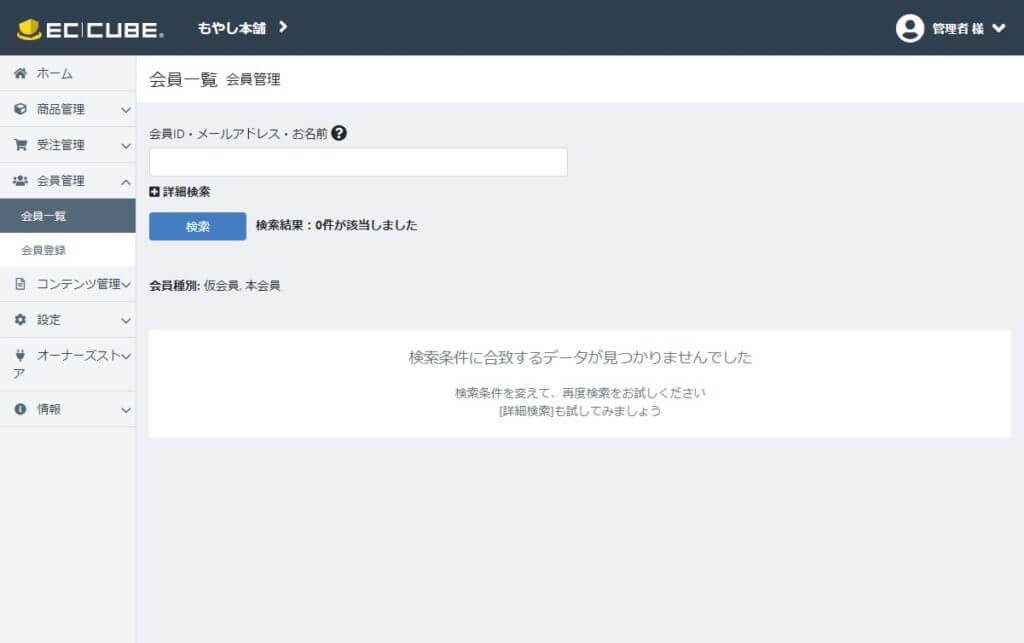Expand the 商品管理 menu chevron
The width and height of the screenshot is (1024, 643).
(125, 110)
